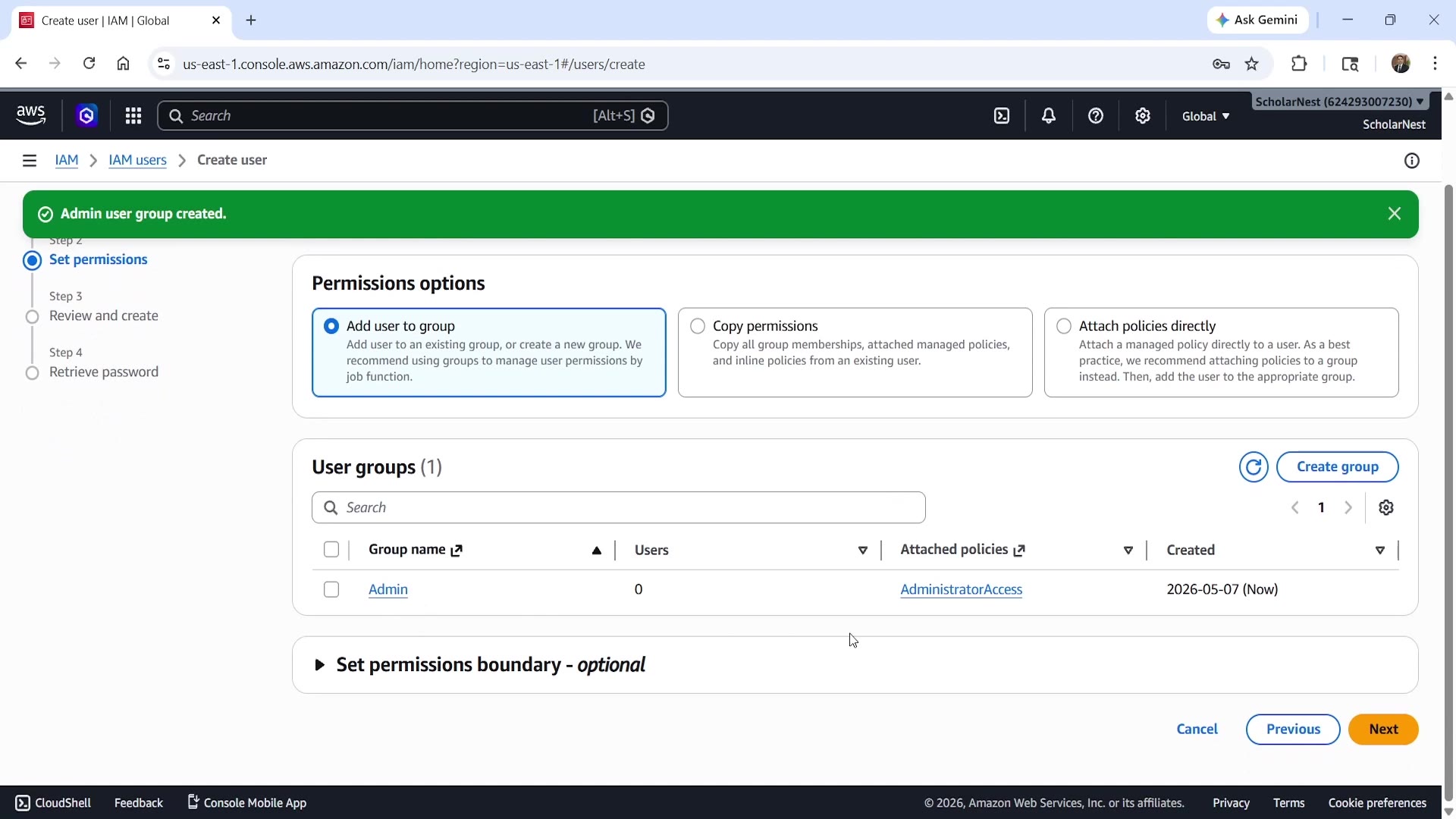Open the help question mark menu

(1096, 115)
